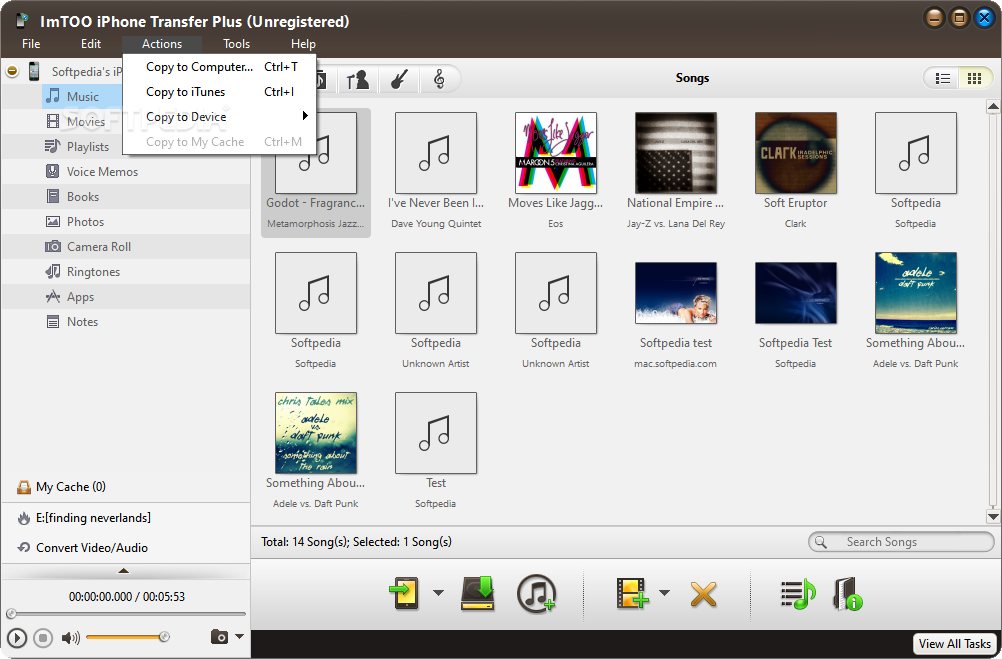Open the Tools menu
1002x659 pixels.
coord(236,43)
